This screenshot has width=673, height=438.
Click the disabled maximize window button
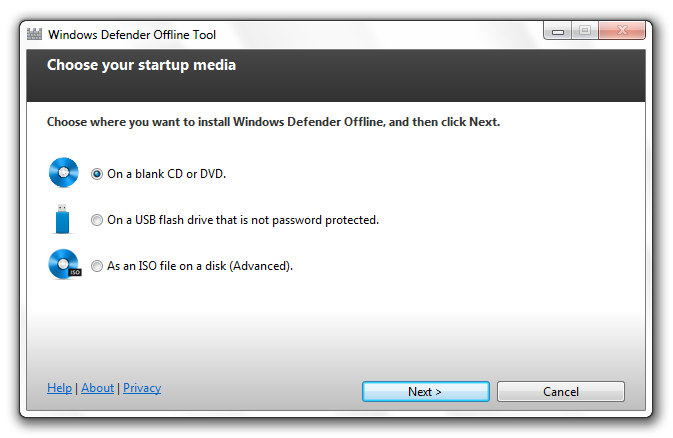pyautogui.click(x=585, y=31)
